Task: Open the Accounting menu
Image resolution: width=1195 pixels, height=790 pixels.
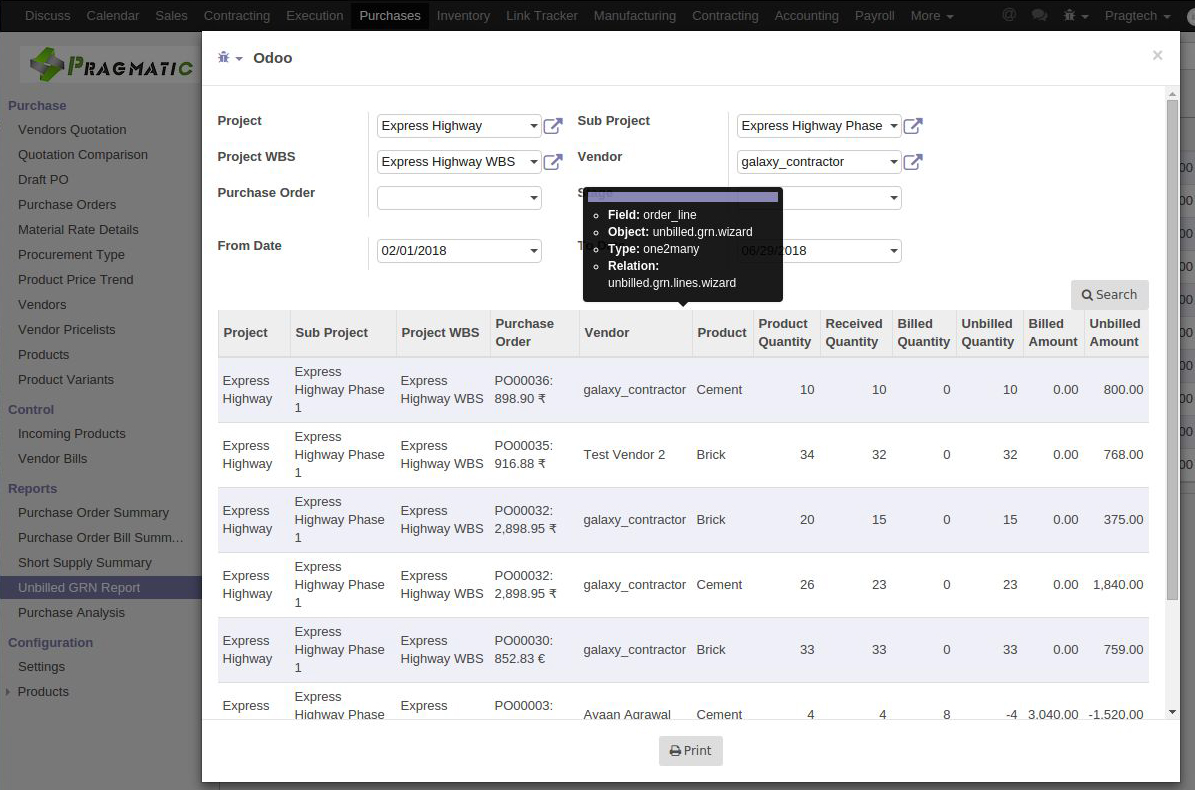Action: click(x=806, y=15)
